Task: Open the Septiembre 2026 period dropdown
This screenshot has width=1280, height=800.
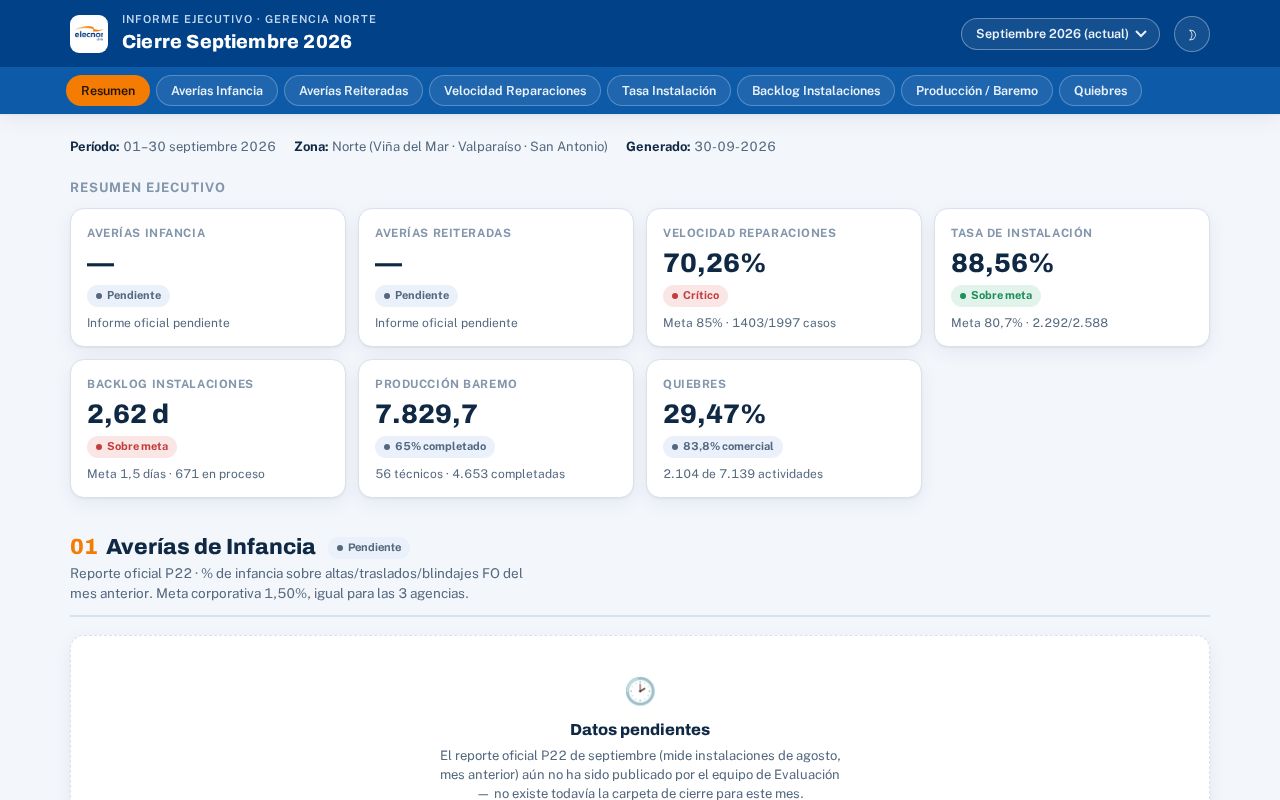Action: pos(1060,34)
